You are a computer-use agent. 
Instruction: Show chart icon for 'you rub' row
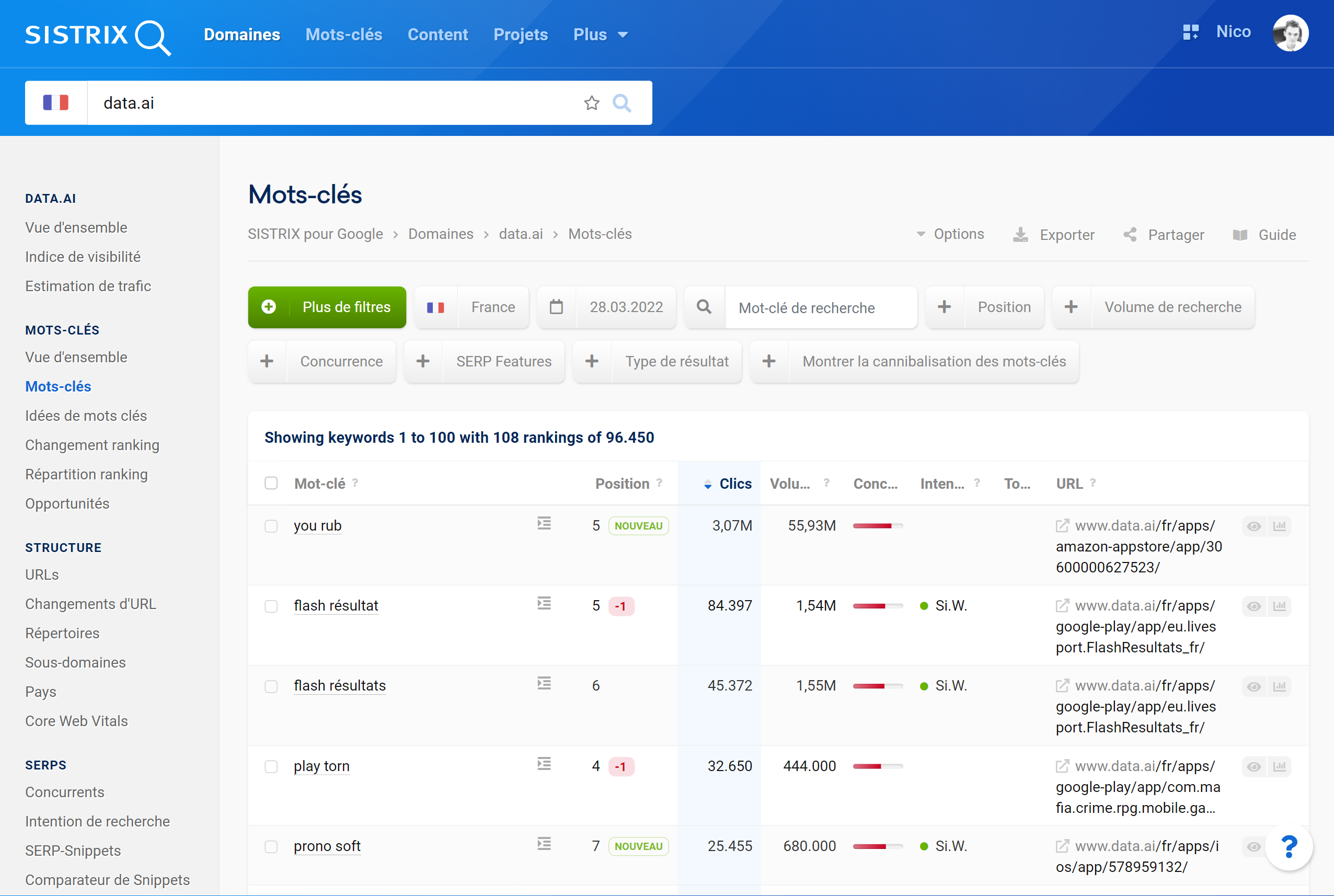click(1280, 526)
